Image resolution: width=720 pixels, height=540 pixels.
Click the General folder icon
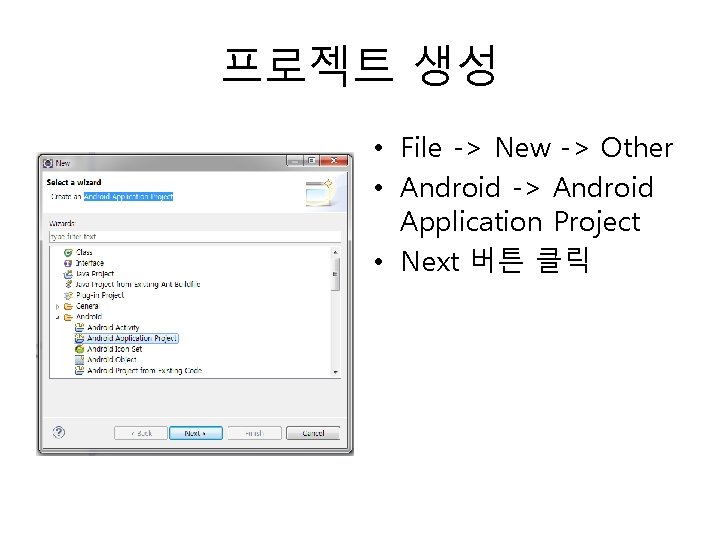tap(68, 306)
